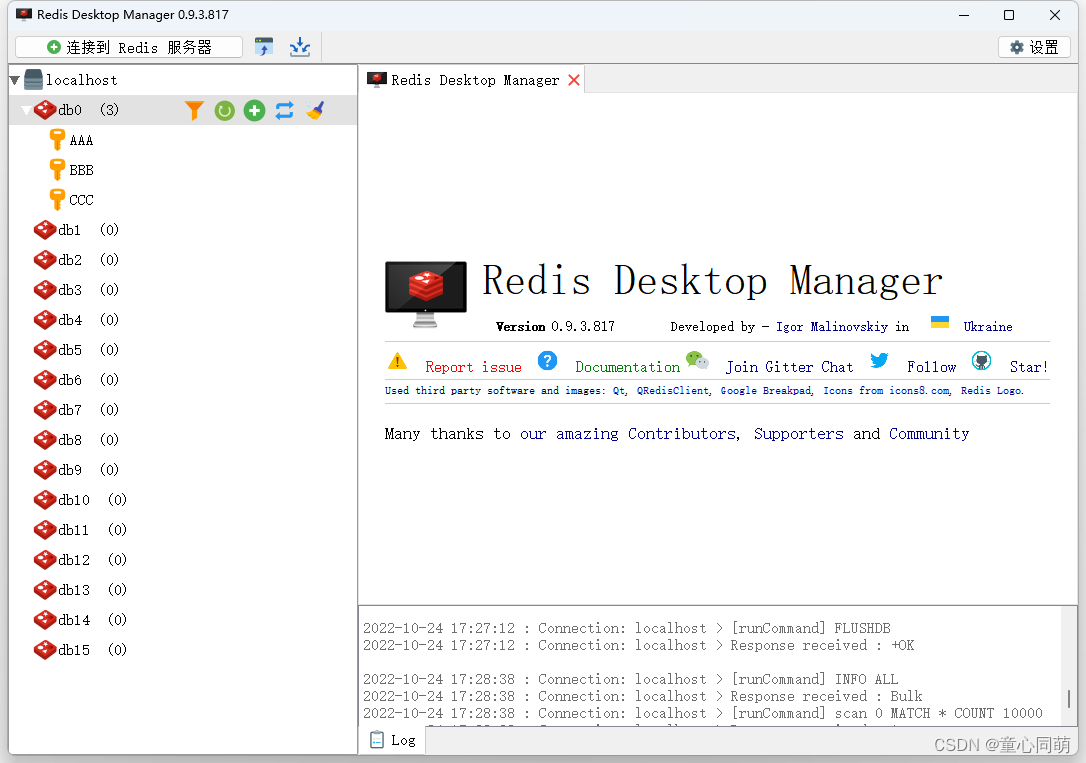1086x763 pixels.
Task: Add a new key to db0
Action: (x=254, y=110)
